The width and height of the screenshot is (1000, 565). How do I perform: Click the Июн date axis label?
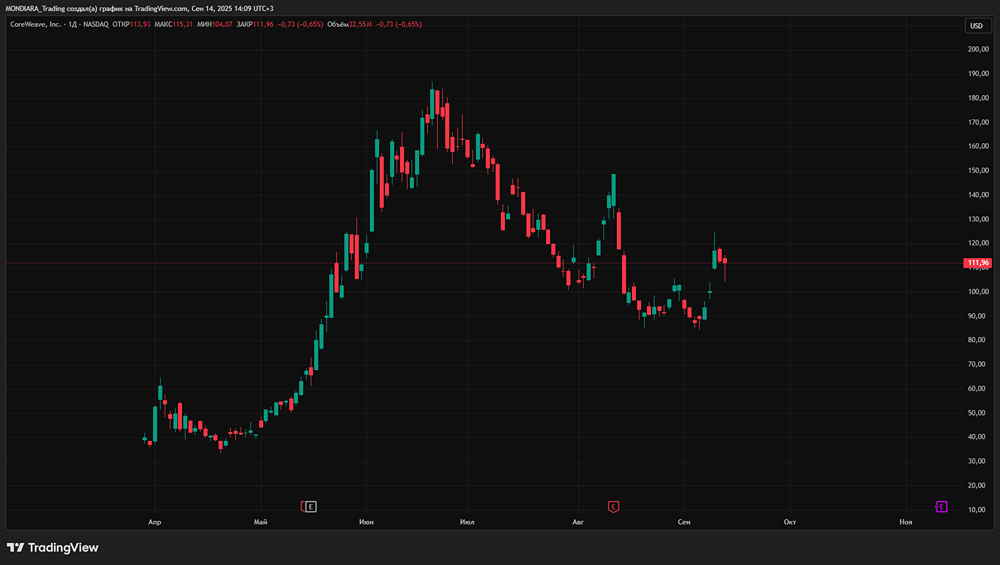366,522
